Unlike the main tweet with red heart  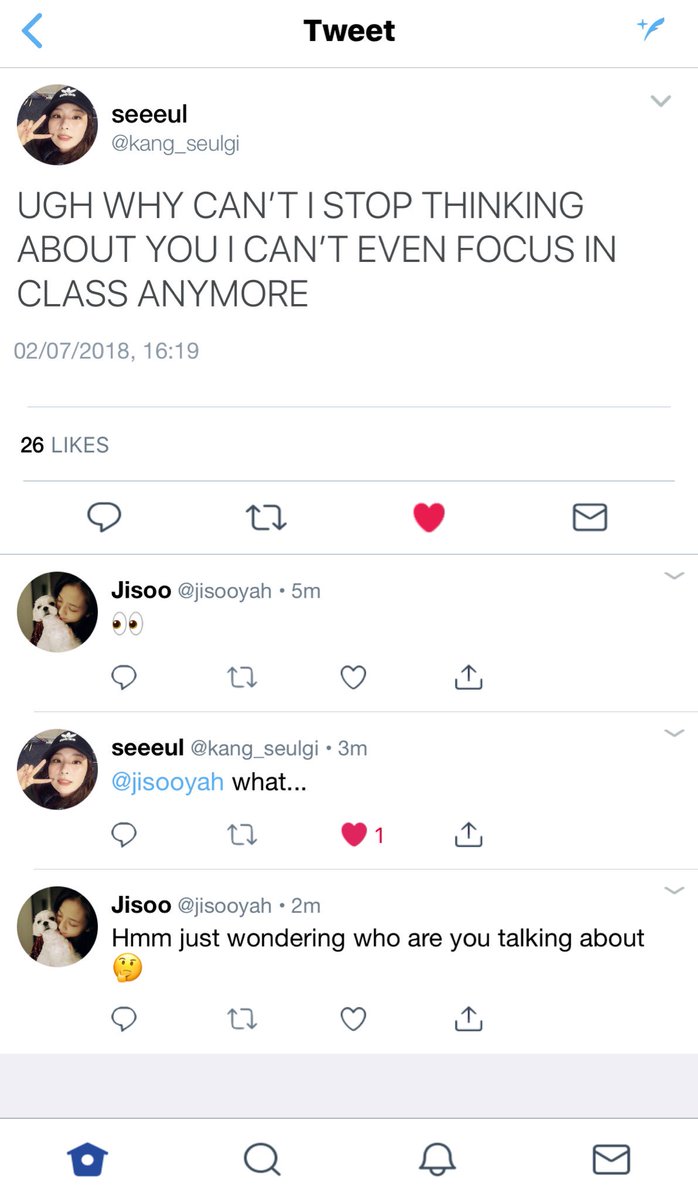tap(428, 517)
